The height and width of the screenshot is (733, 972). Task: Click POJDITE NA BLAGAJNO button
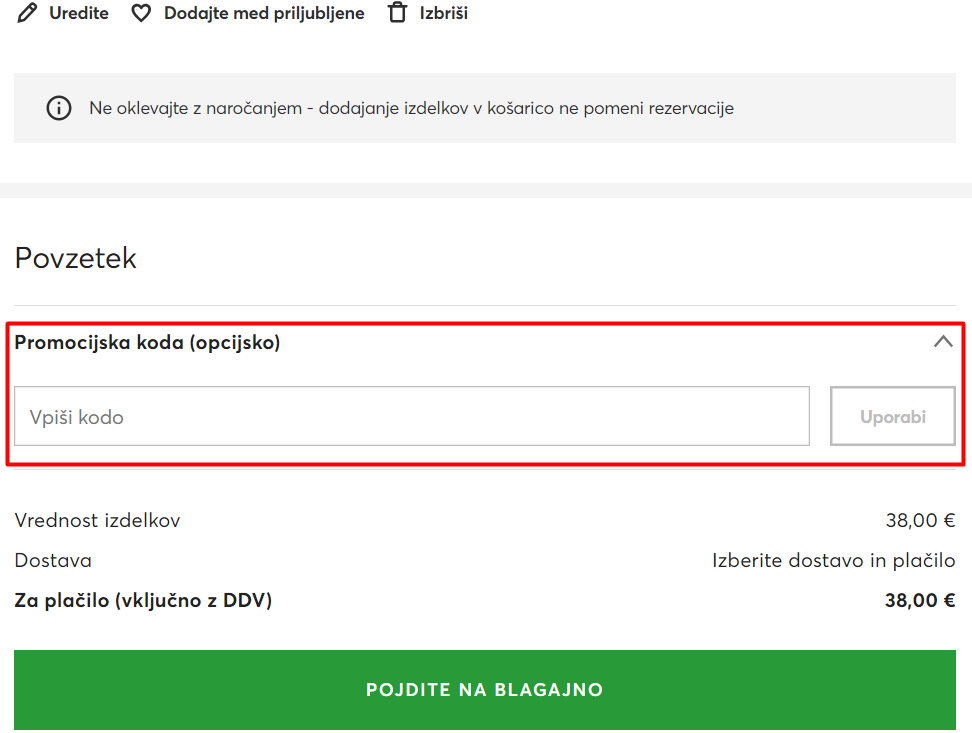485,690
